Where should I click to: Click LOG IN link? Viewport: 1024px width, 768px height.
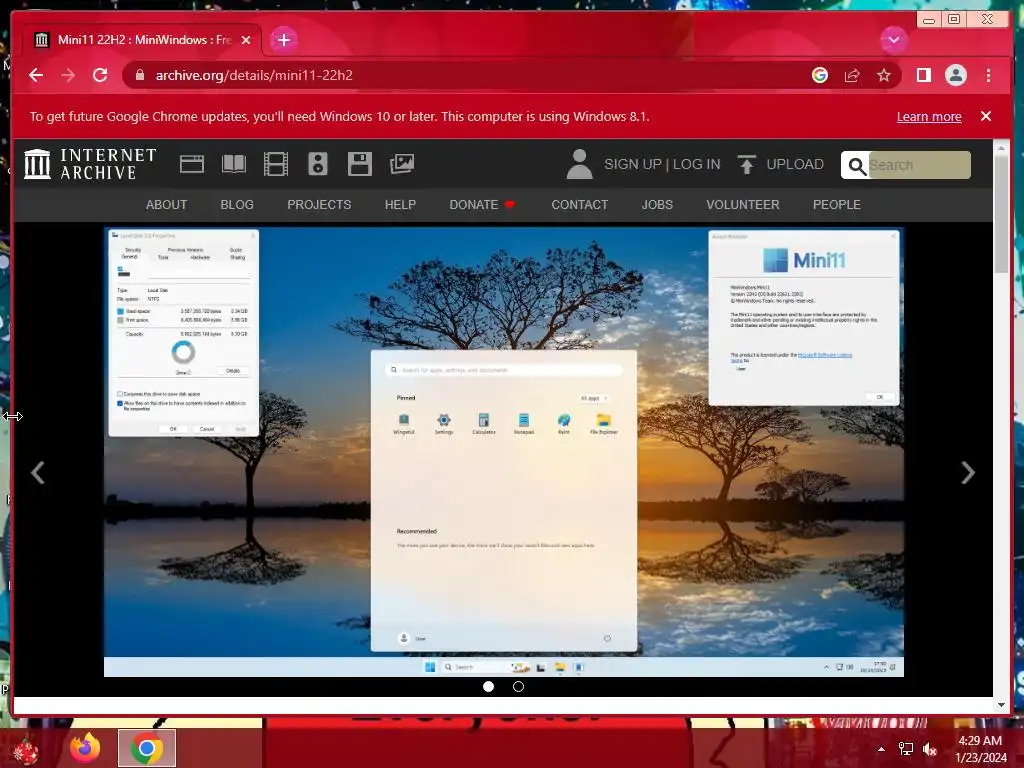tap(696, 165)
